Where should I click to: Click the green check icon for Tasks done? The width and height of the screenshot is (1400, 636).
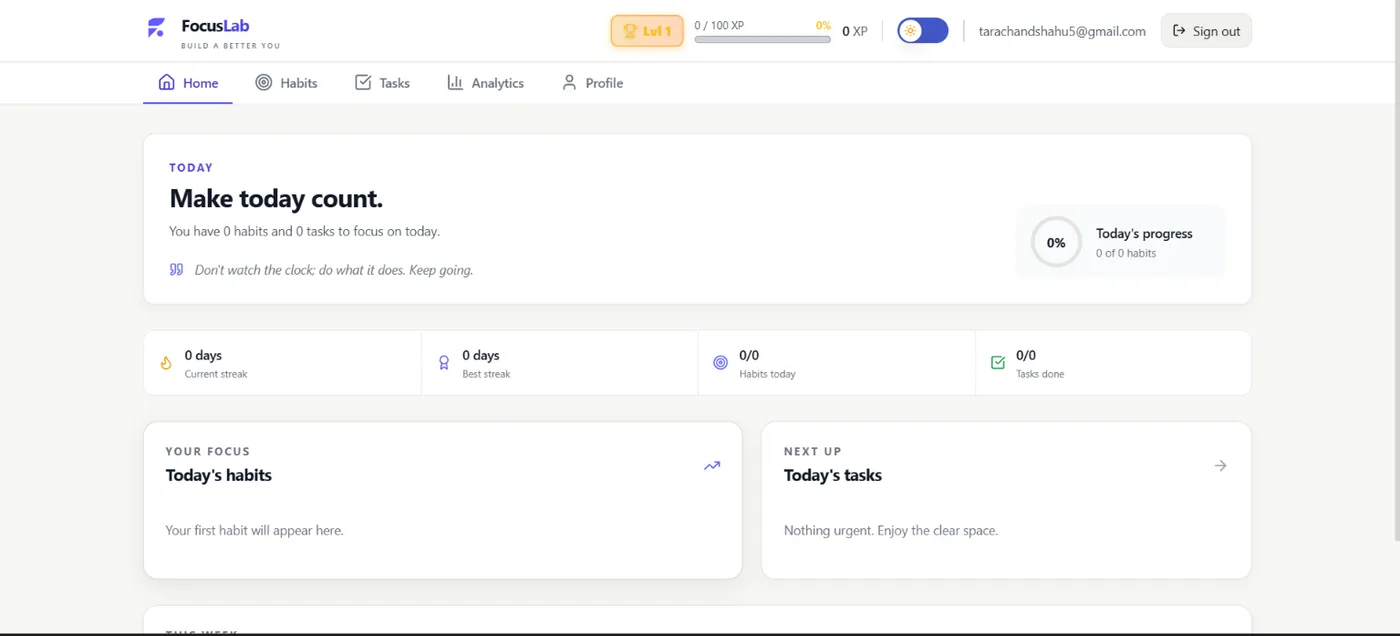(998, 363)
